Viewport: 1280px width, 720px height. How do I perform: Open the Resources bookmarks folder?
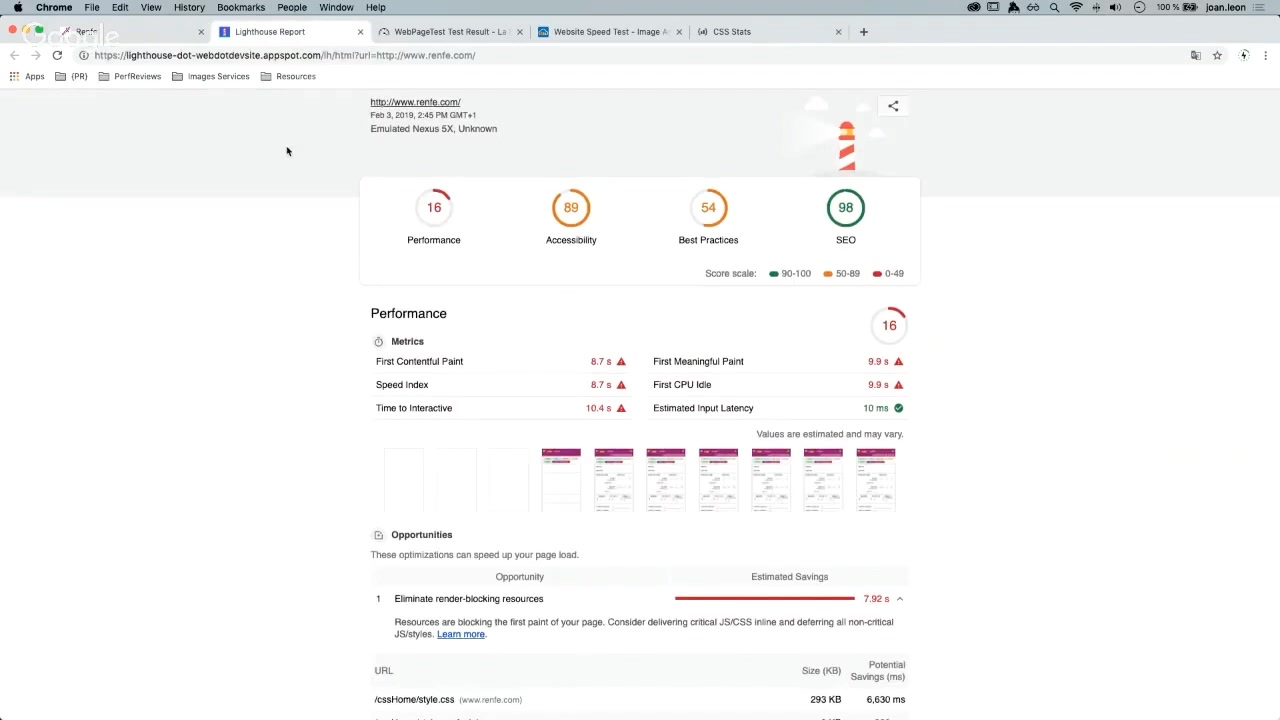point(288,76)
